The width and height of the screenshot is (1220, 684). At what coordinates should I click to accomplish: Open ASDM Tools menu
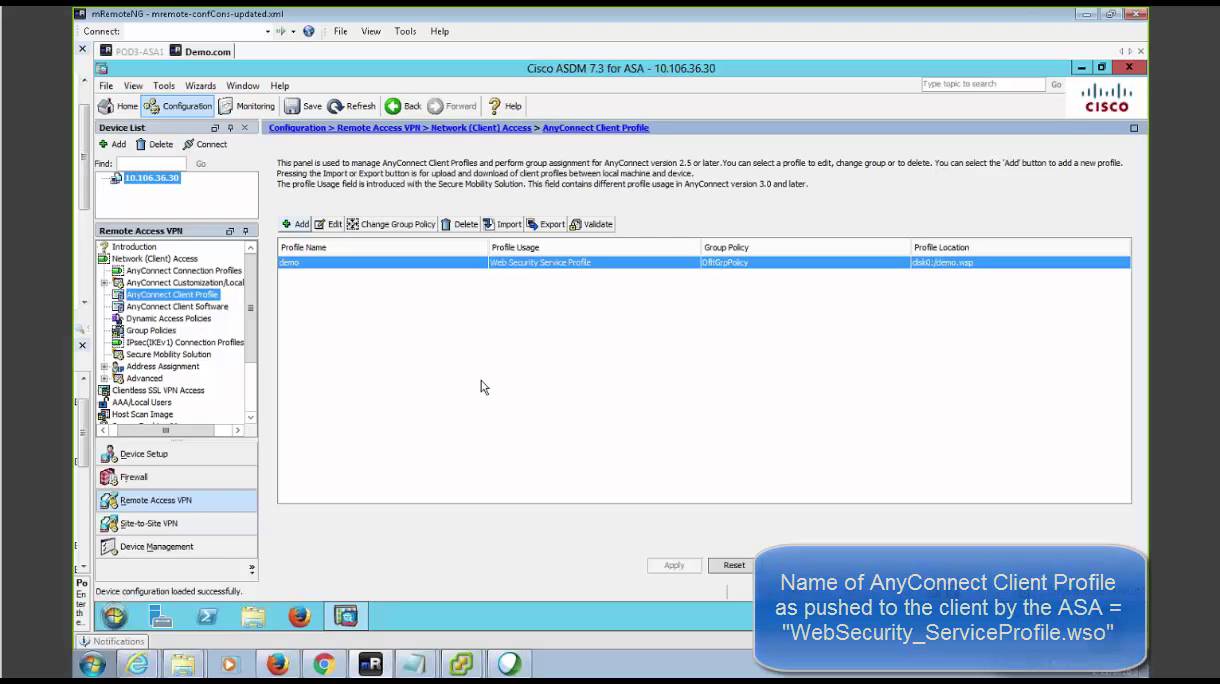164,86
